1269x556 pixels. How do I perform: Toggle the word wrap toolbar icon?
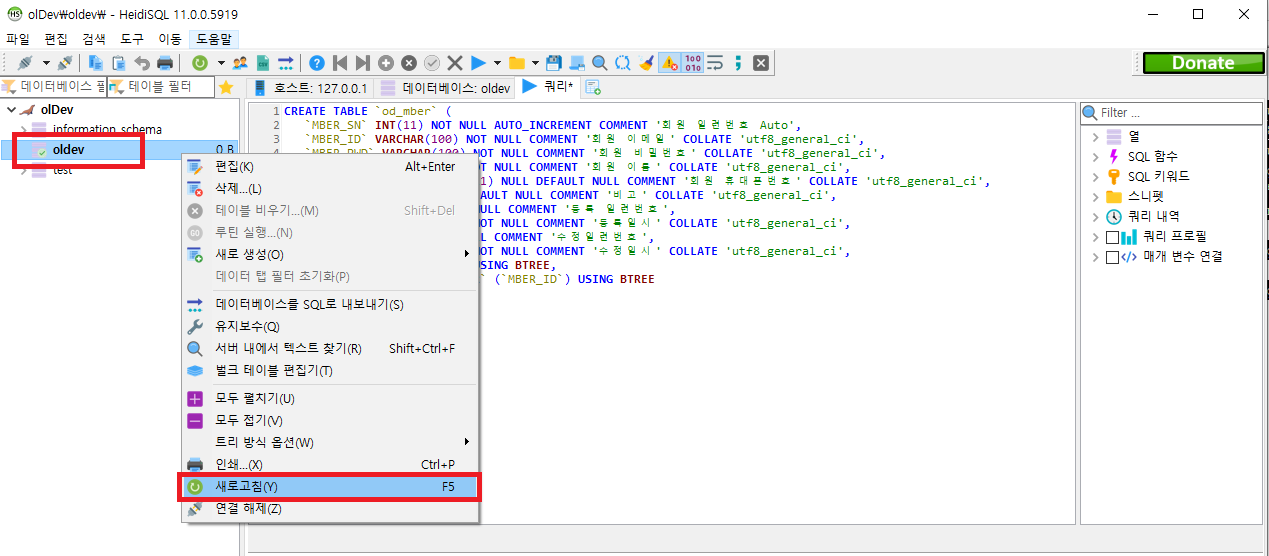click(715, 62)
